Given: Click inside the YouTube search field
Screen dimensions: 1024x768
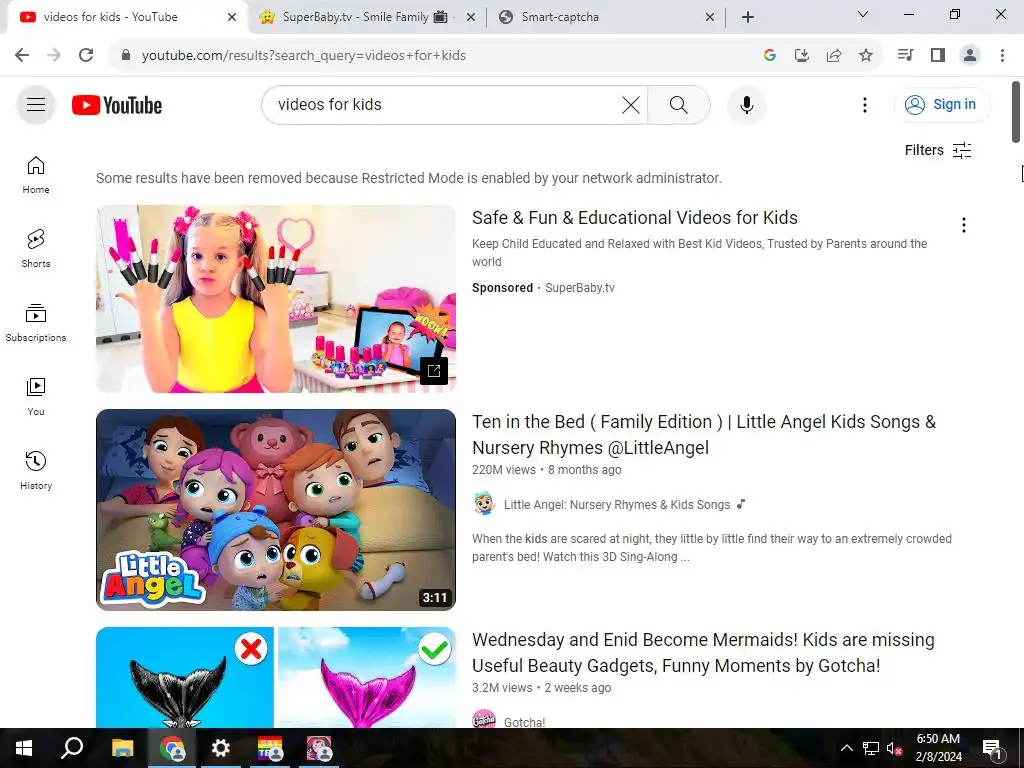Looking at the screenshot, I should (444, 104).
